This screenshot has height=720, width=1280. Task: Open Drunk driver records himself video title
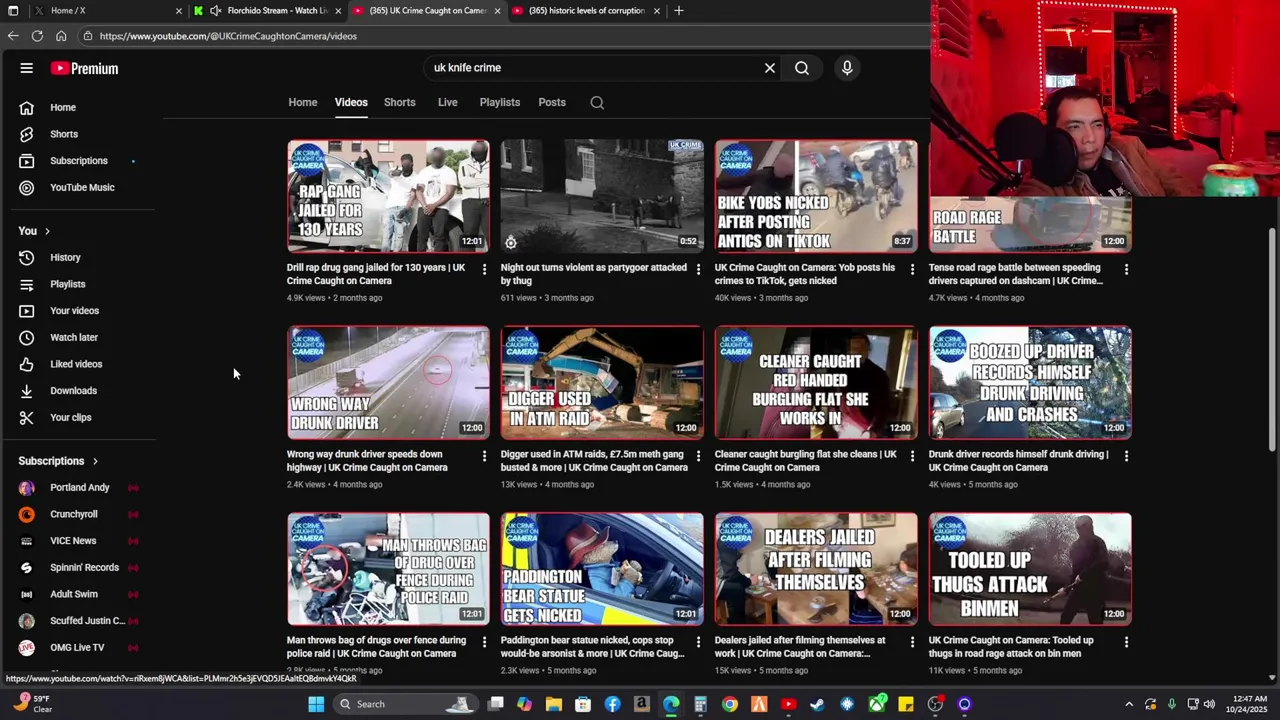click(x=1018, y=461)
